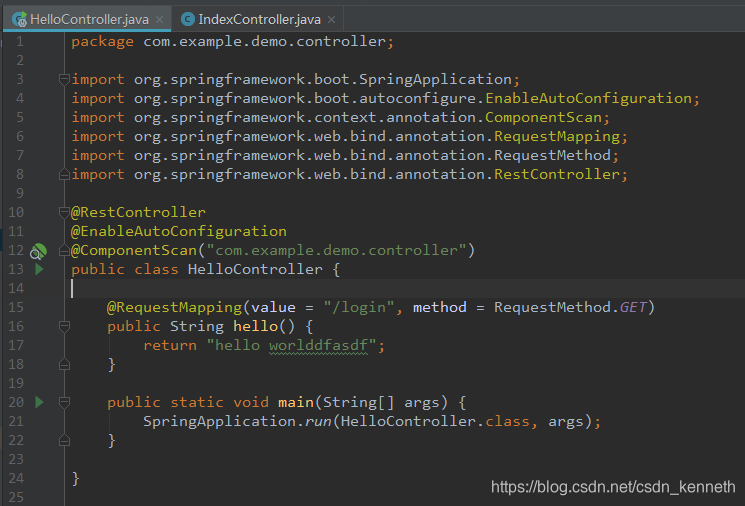
Task: Click RestController in the line 8 import
Action: point(557,174)
